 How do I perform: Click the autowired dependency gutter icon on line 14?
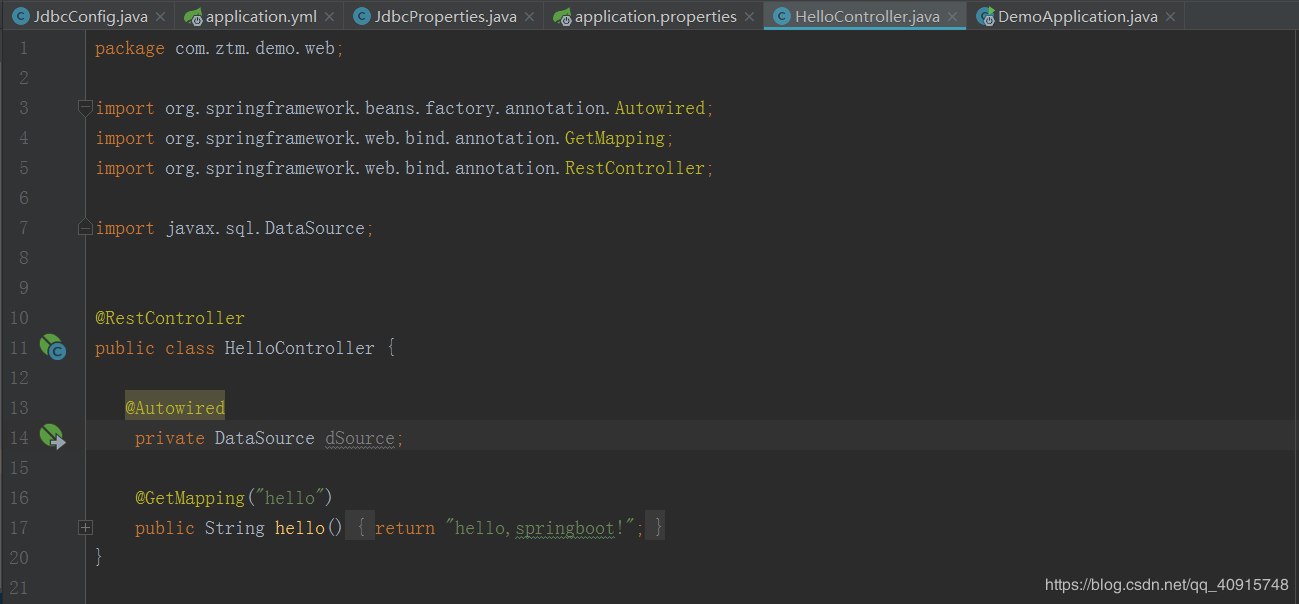click(x=52, y=437)
